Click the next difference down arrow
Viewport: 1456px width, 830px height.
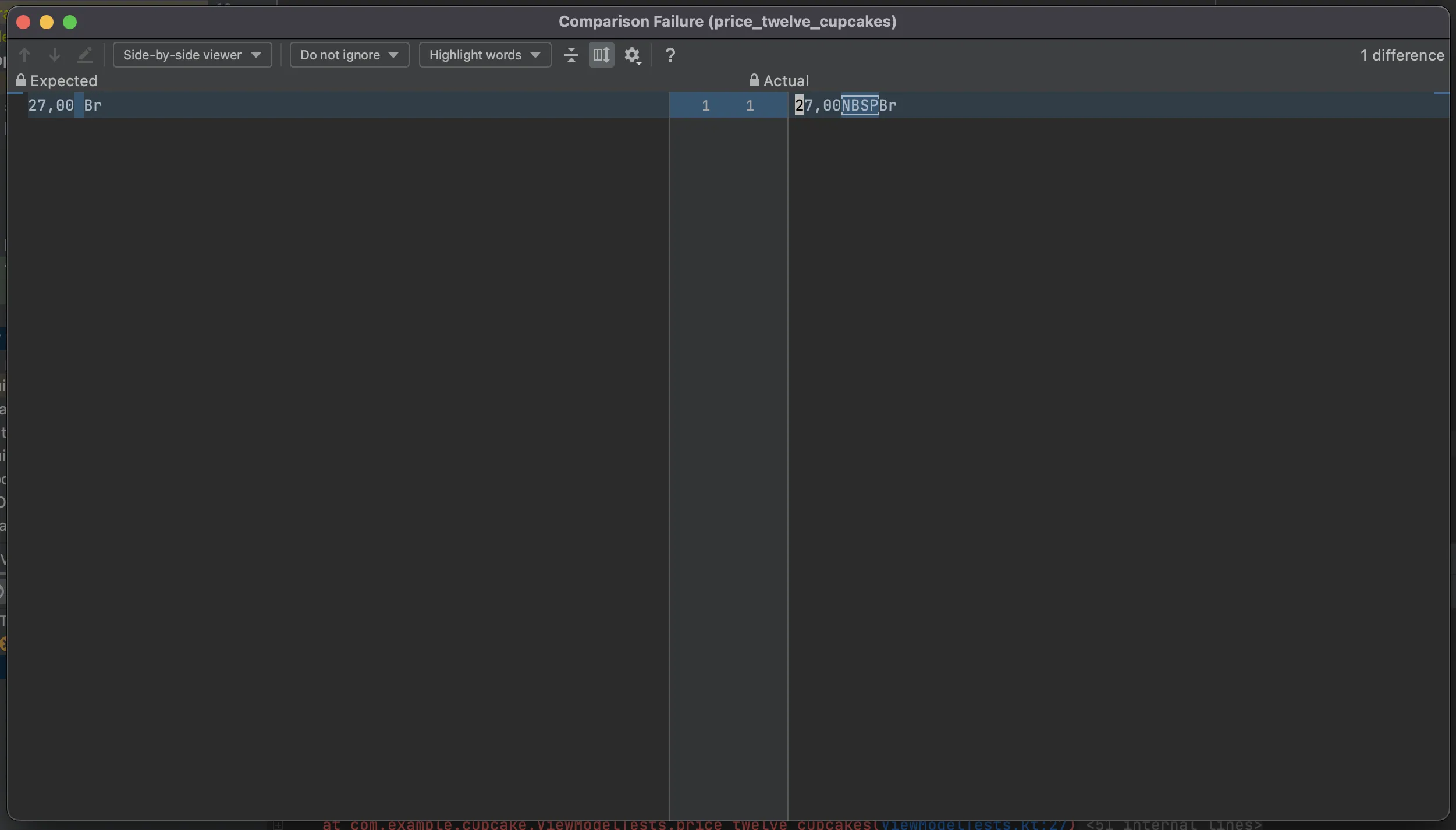click(54, 55)
